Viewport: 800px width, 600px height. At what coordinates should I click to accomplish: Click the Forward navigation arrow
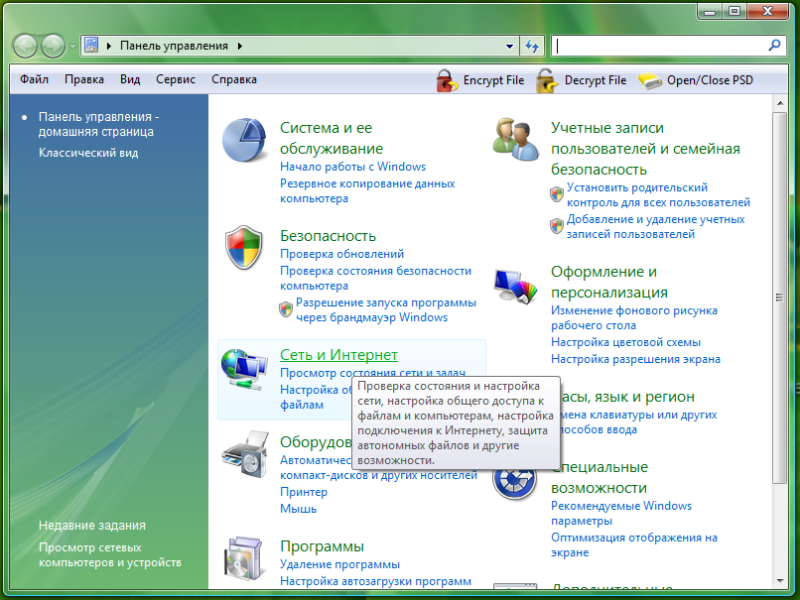(x=53, y=46)
